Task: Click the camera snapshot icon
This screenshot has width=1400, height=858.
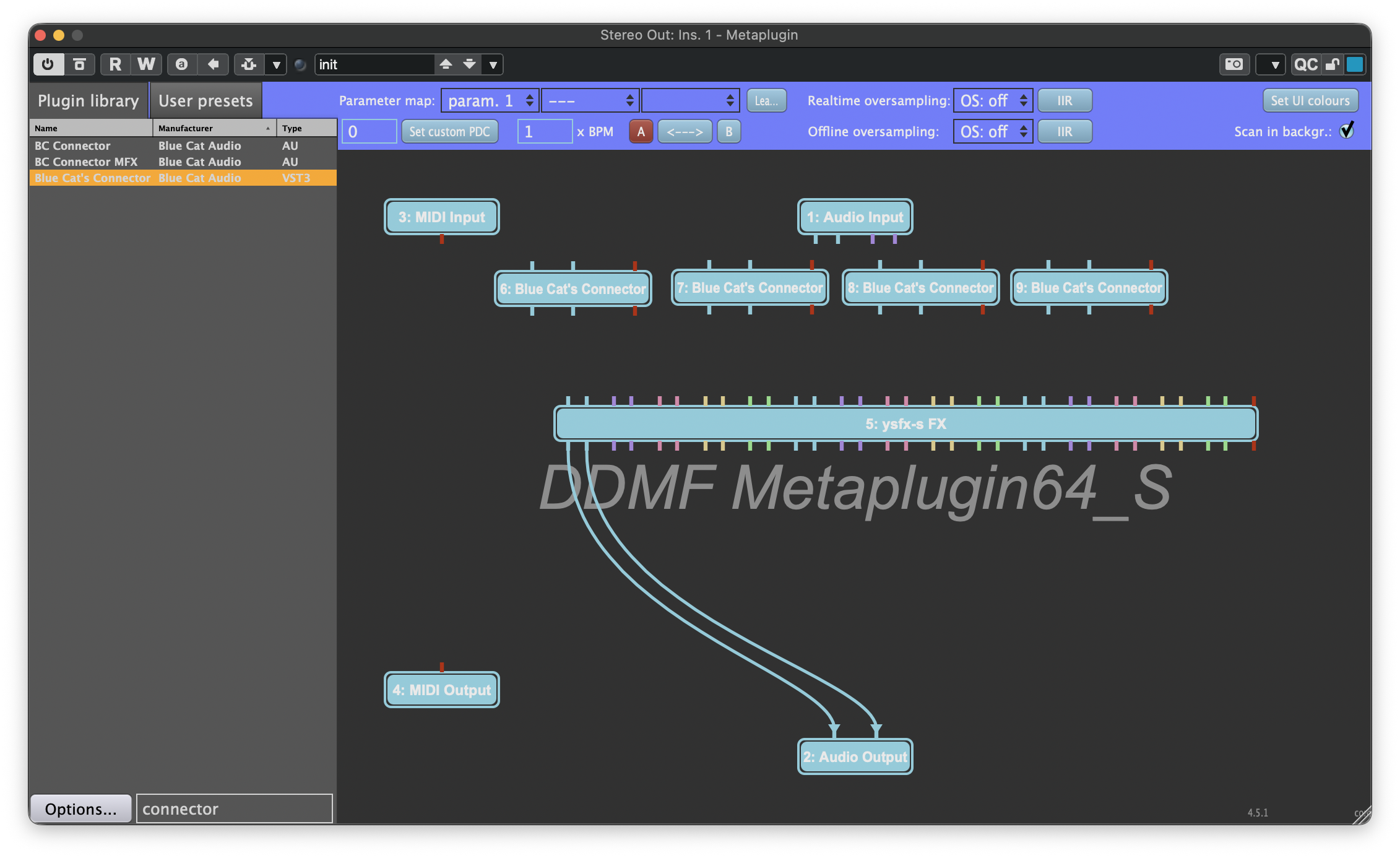Action: pyautogui.click(x=1234, y=64)
